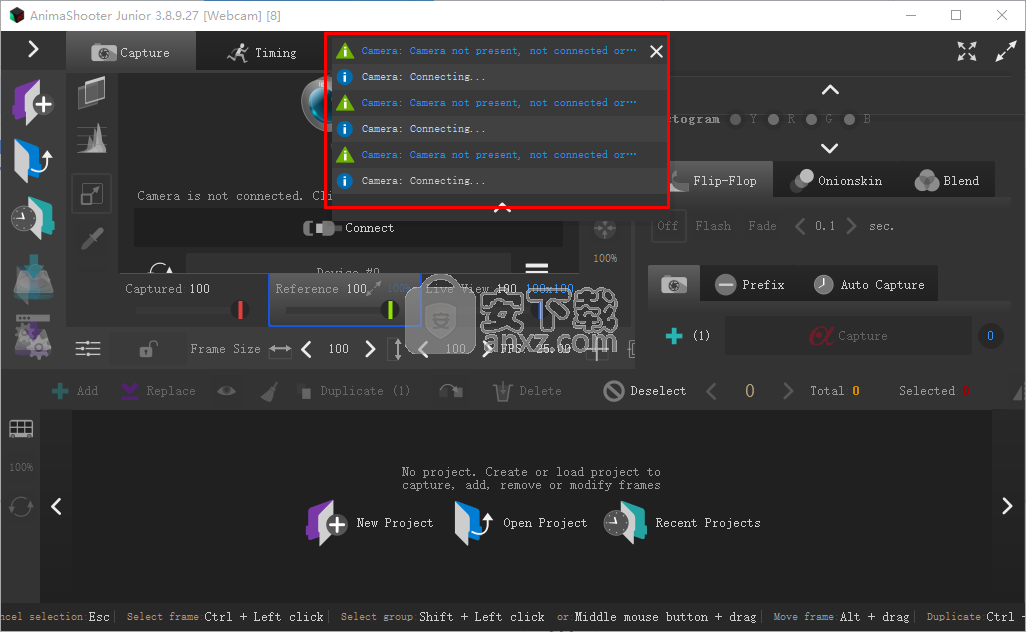
Task: Open the Blend tab
Action: point(947,181)
